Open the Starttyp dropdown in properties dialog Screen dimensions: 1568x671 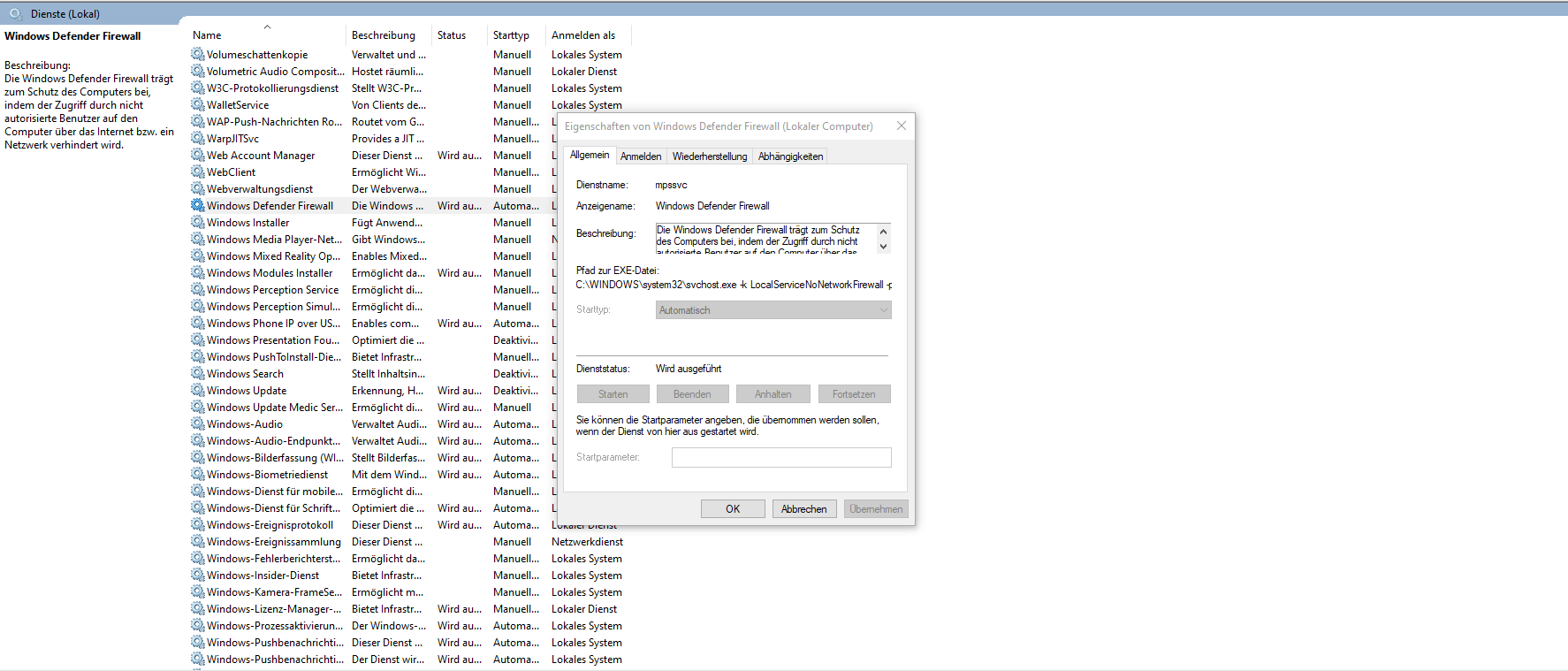point(773,310)
